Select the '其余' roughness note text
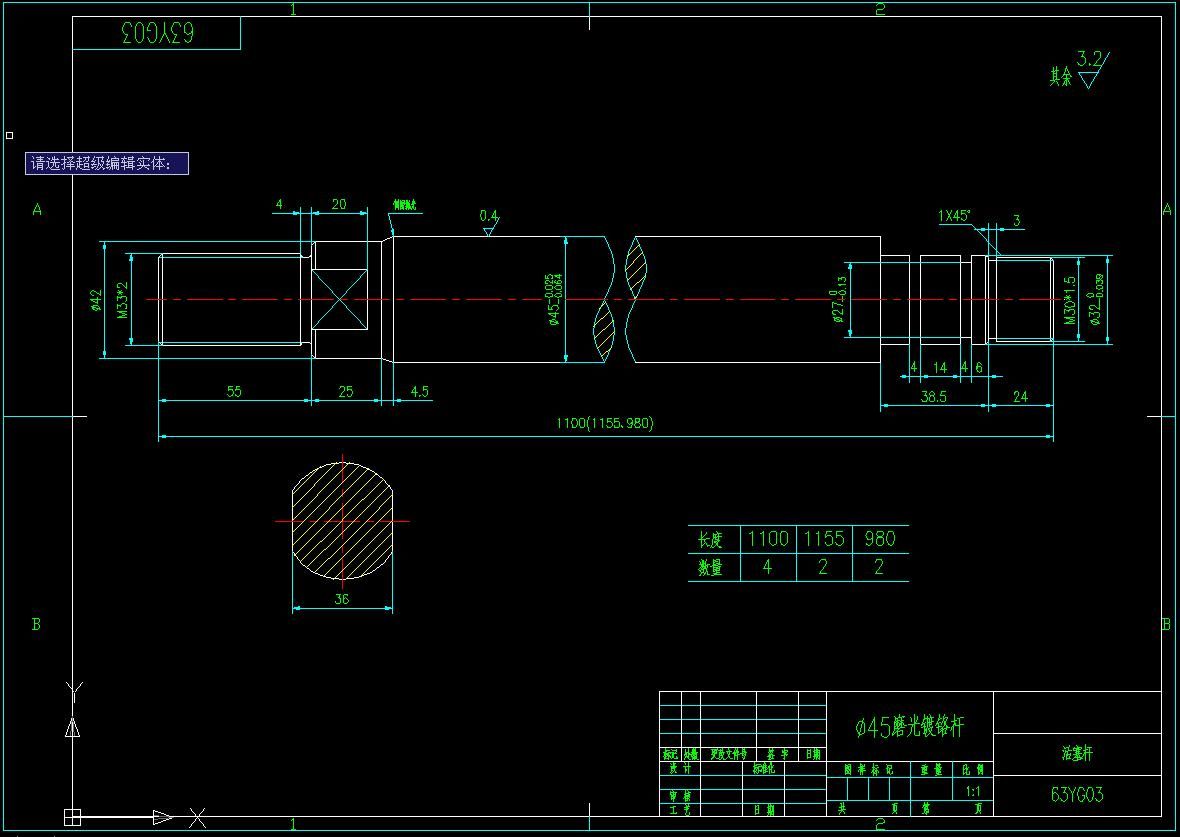The height and width of the screenshot is (837, 1180). (x=1060, y=76)
